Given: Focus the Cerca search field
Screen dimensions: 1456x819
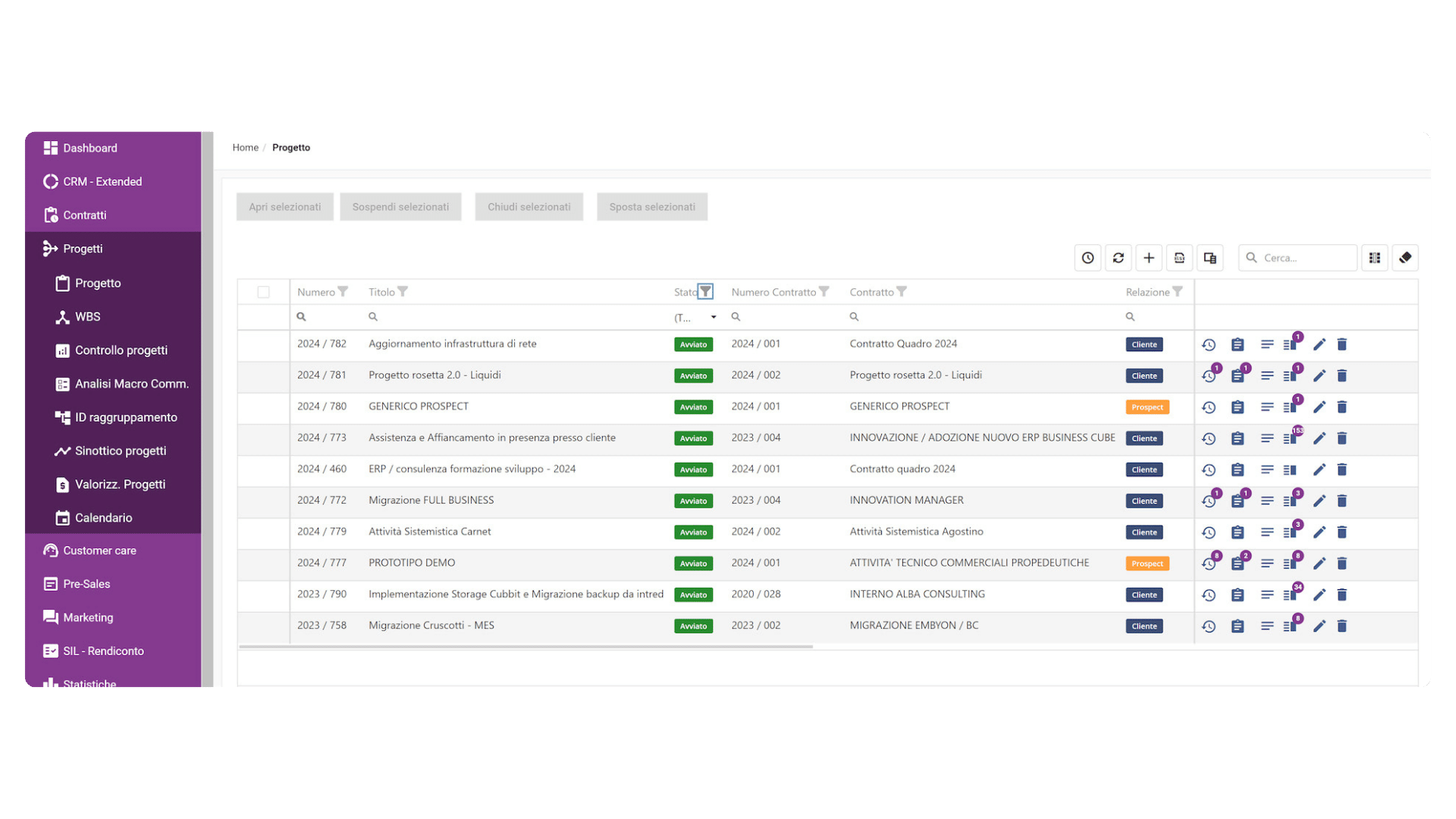Looking at the screenshot, I should click(x=1298, y=258).
